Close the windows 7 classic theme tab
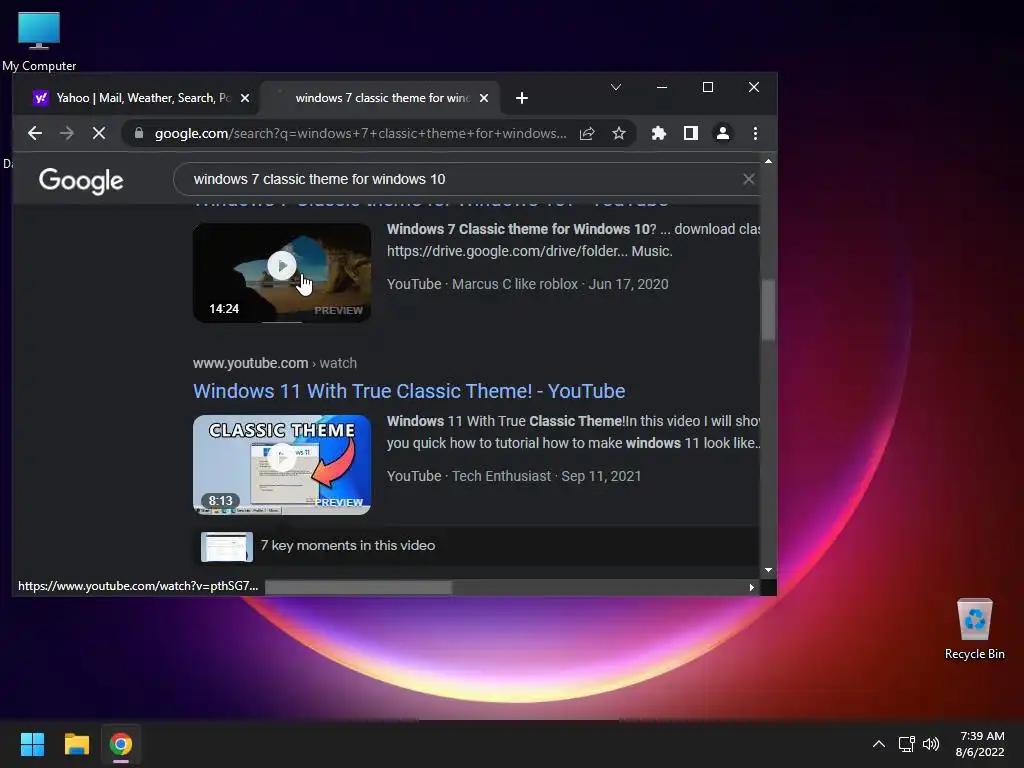The height and width of the screenshot is (768, 1024). click(484, 98)
